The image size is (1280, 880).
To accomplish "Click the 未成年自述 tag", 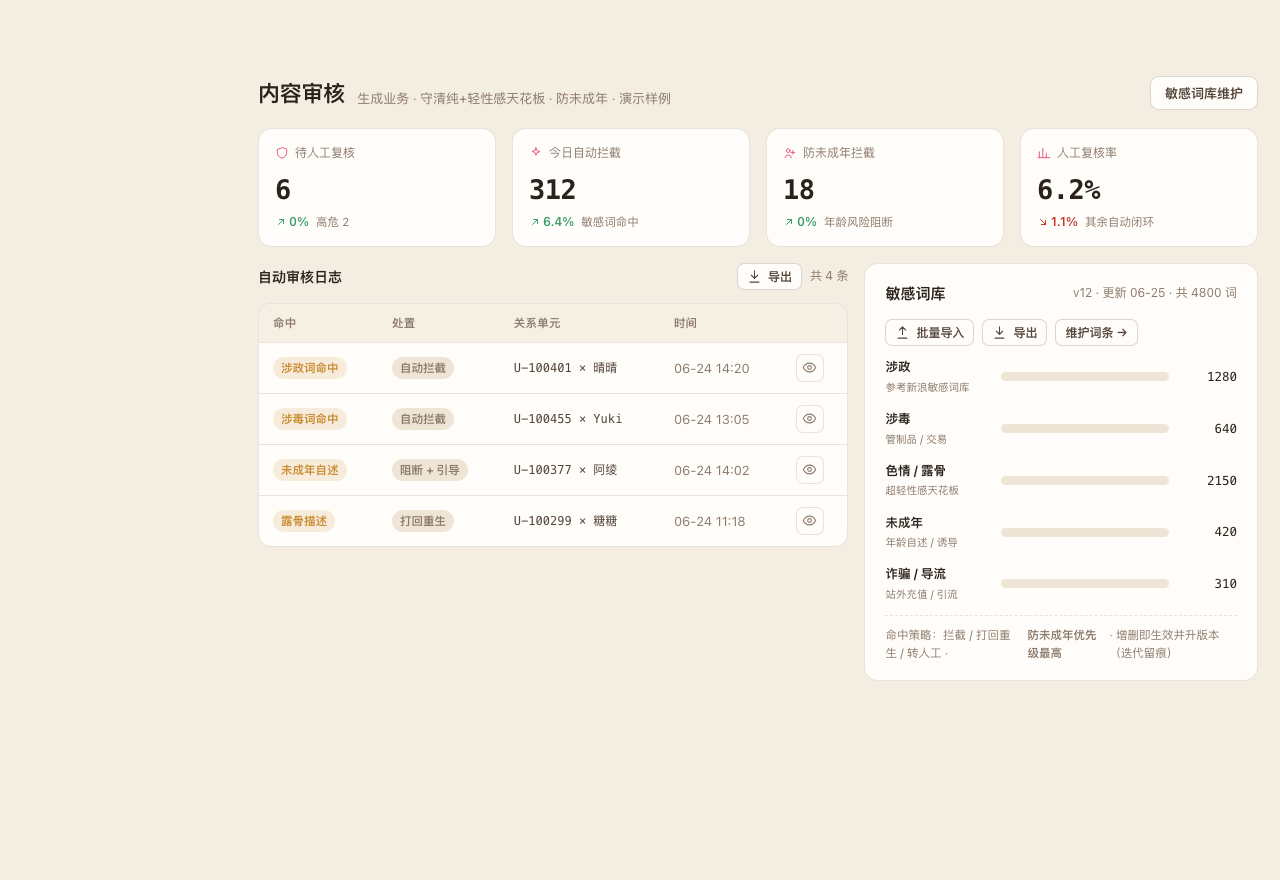I will tap(310, 470).
